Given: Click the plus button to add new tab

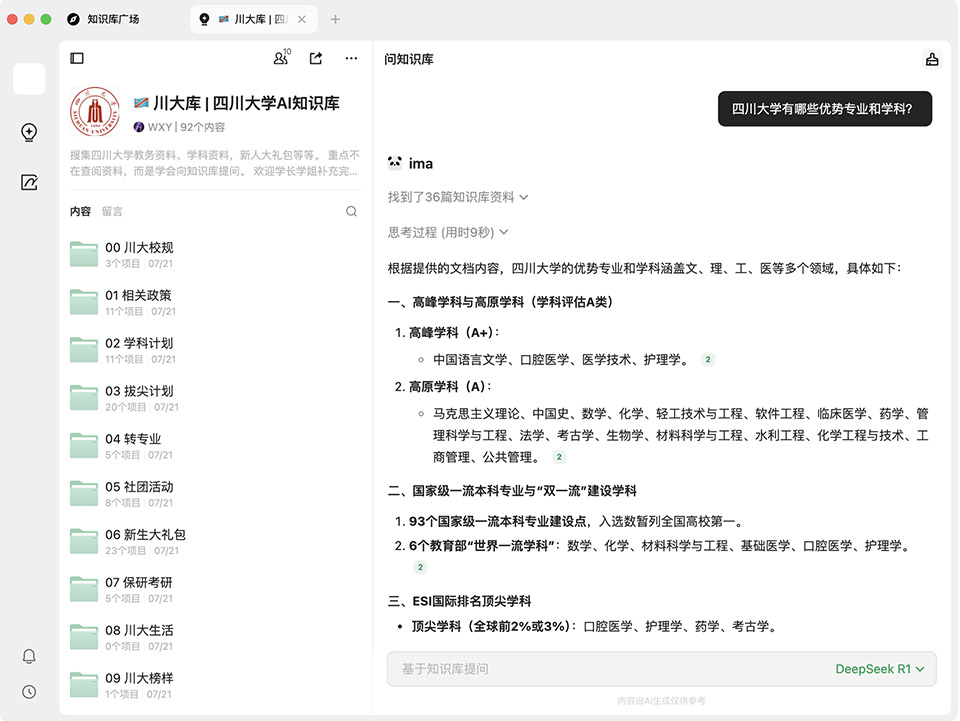Looking at the screenshot, I should [x=335, y=19].
